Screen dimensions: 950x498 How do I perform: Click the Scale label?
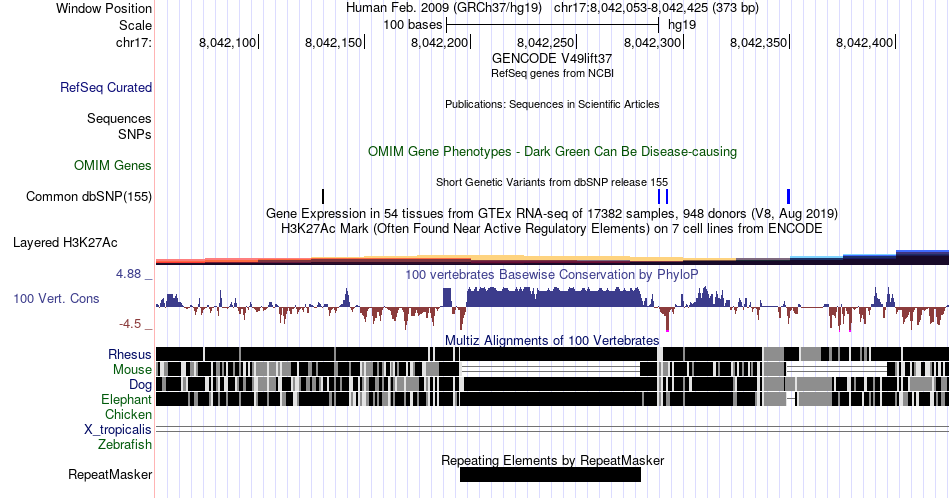click(x=135, y=25)
